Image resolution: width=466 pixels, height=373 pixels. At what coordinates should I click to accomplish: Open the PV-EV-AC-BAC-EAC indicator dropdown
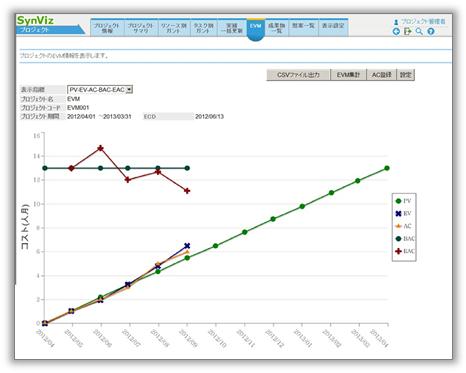[100, 90]
